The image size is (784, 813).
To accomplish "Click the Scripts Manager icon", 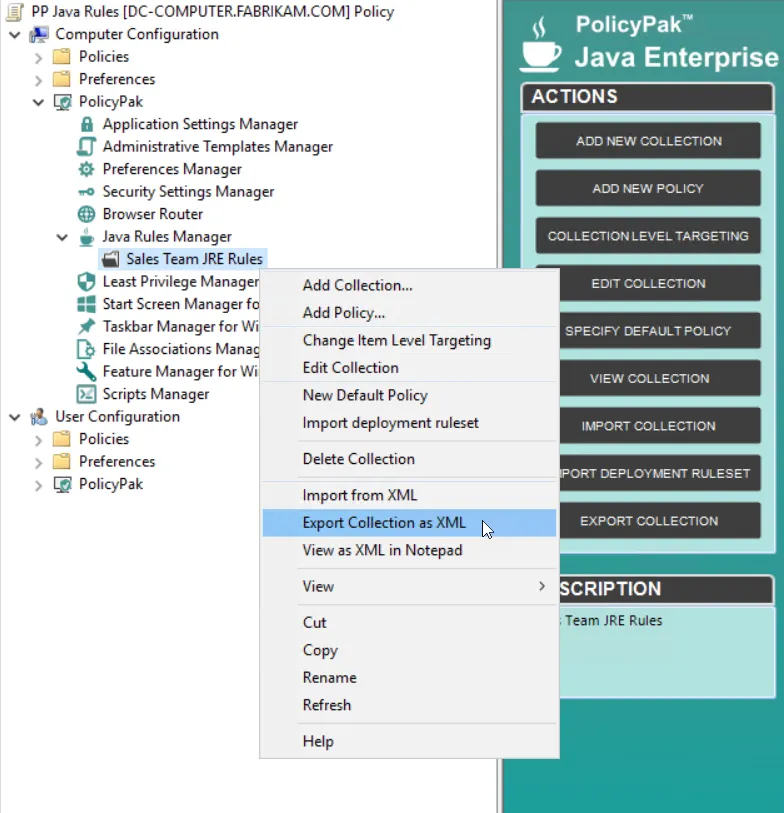I will (x=86, y=394).
